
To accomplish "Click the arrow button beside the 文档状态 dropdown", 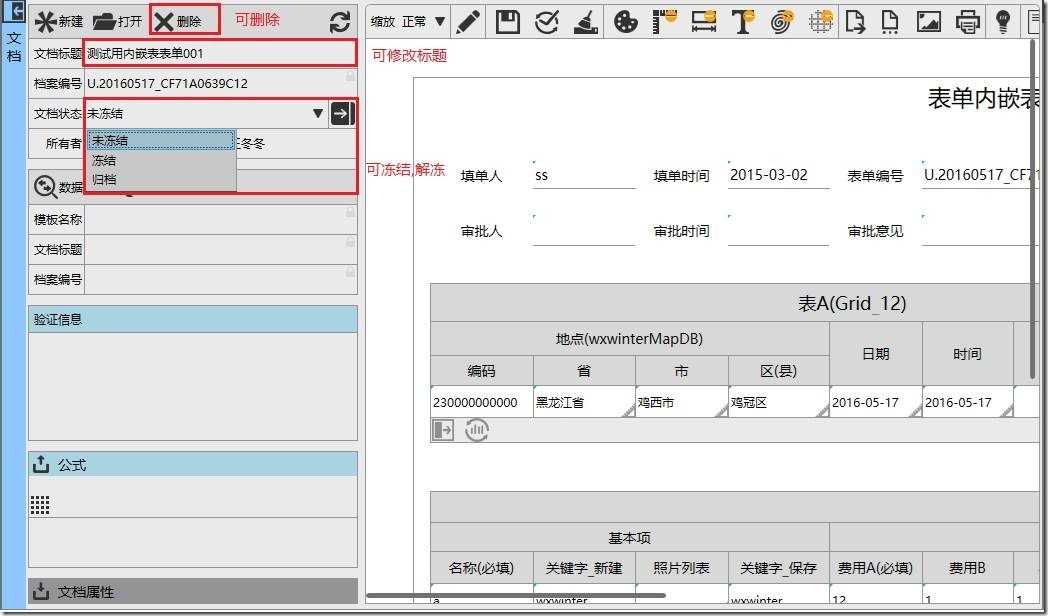I will coord(342,114).
